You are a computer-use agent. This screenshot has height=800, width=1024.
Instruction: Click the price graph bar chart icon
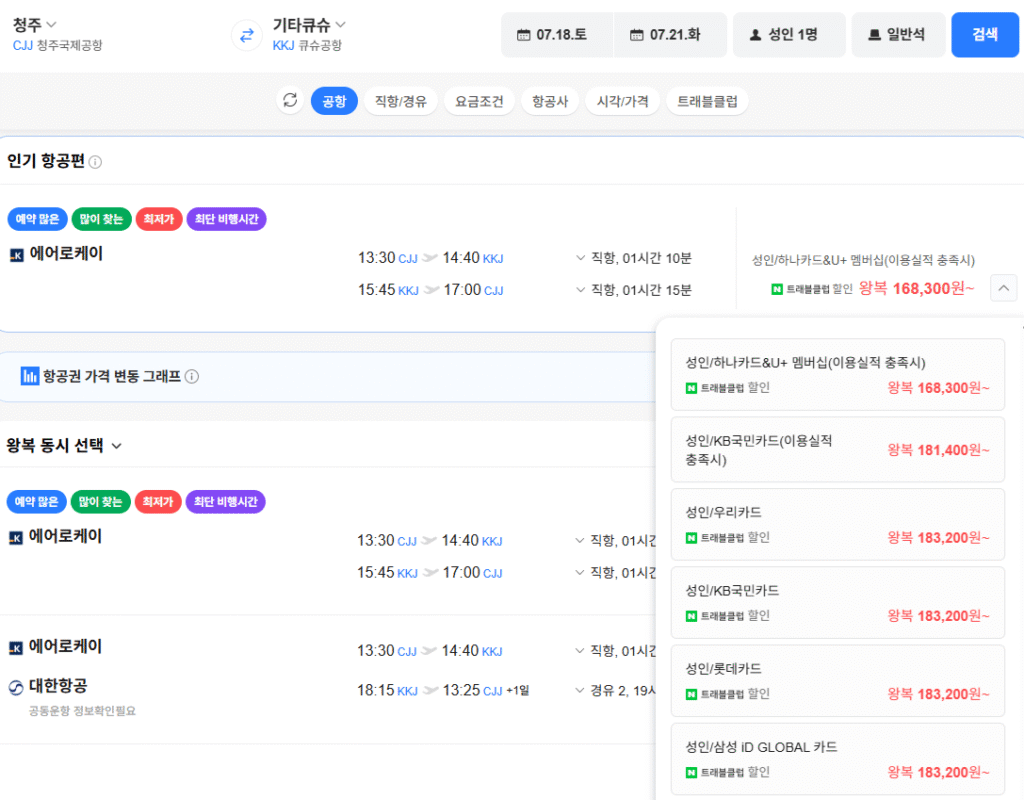click(29, 376)
